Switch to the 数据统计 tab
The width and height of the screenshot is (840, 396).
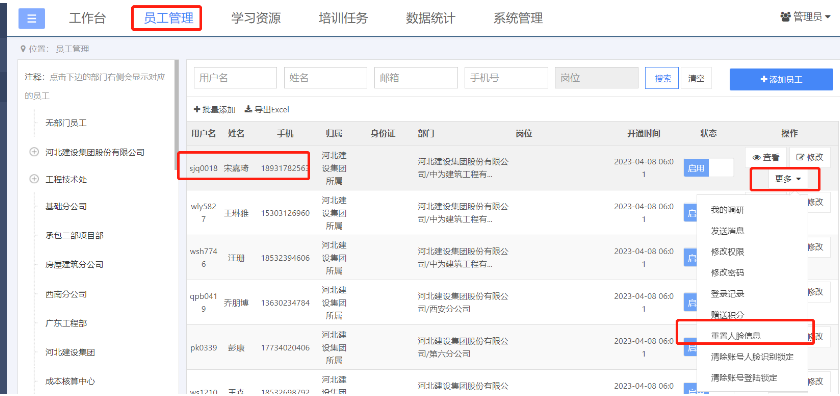pos(431,18)
